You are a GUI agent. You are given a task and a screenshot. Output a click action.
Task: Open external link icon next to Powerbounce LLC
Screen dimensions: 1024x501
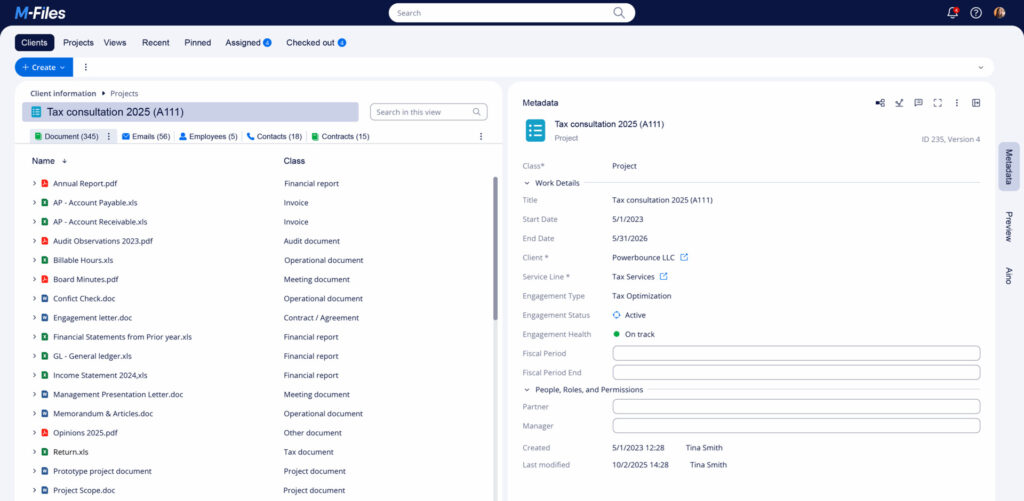684,258
